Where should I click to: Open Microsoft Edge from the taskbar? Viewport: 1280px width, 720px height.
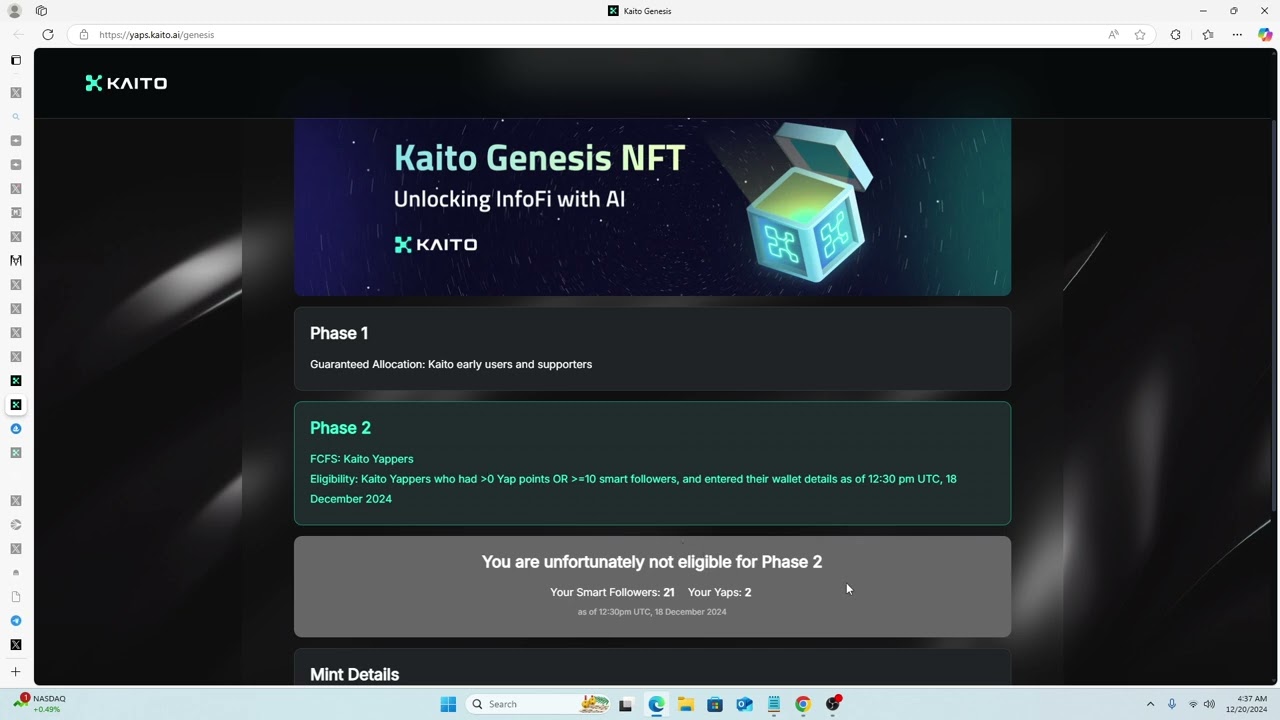click(x=656, y=704)
